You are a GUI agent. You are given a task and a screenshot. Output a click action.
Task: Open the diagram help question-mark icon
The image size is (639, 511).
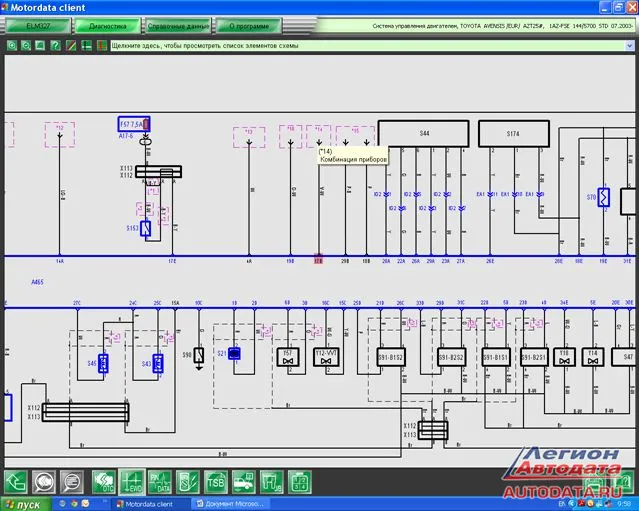[55, 46]
